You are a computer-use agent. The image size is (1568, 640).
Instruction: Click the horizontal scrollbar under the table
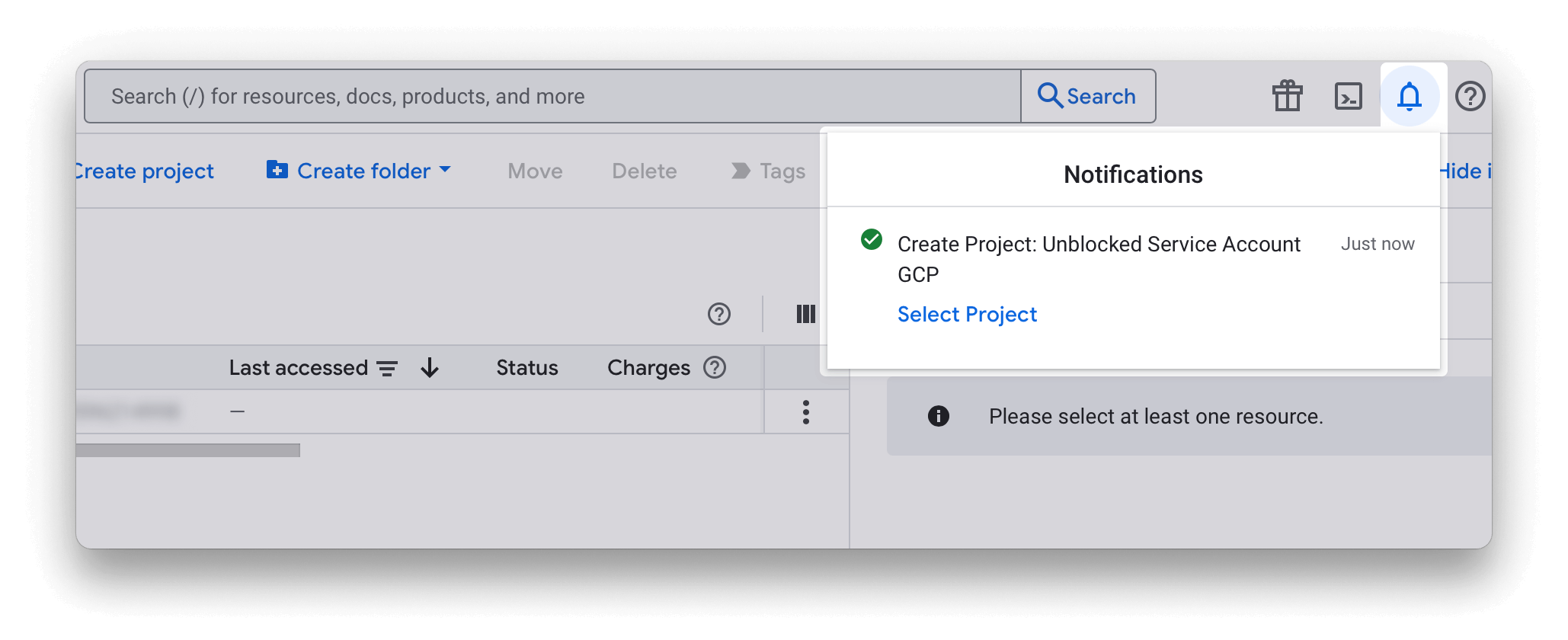[x=188, y=450]
